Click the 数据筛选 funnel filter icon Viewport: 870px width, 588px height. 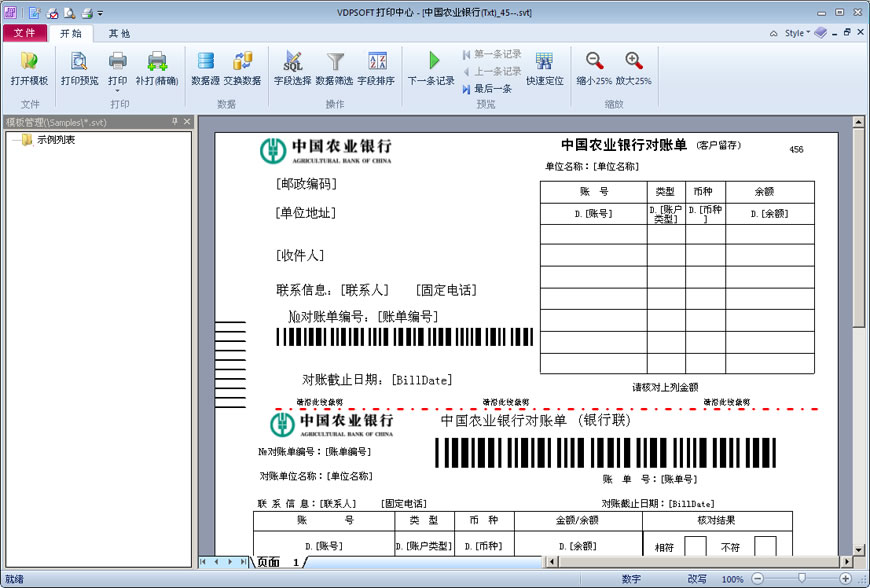pyautogui.click(x=335, y=61)
